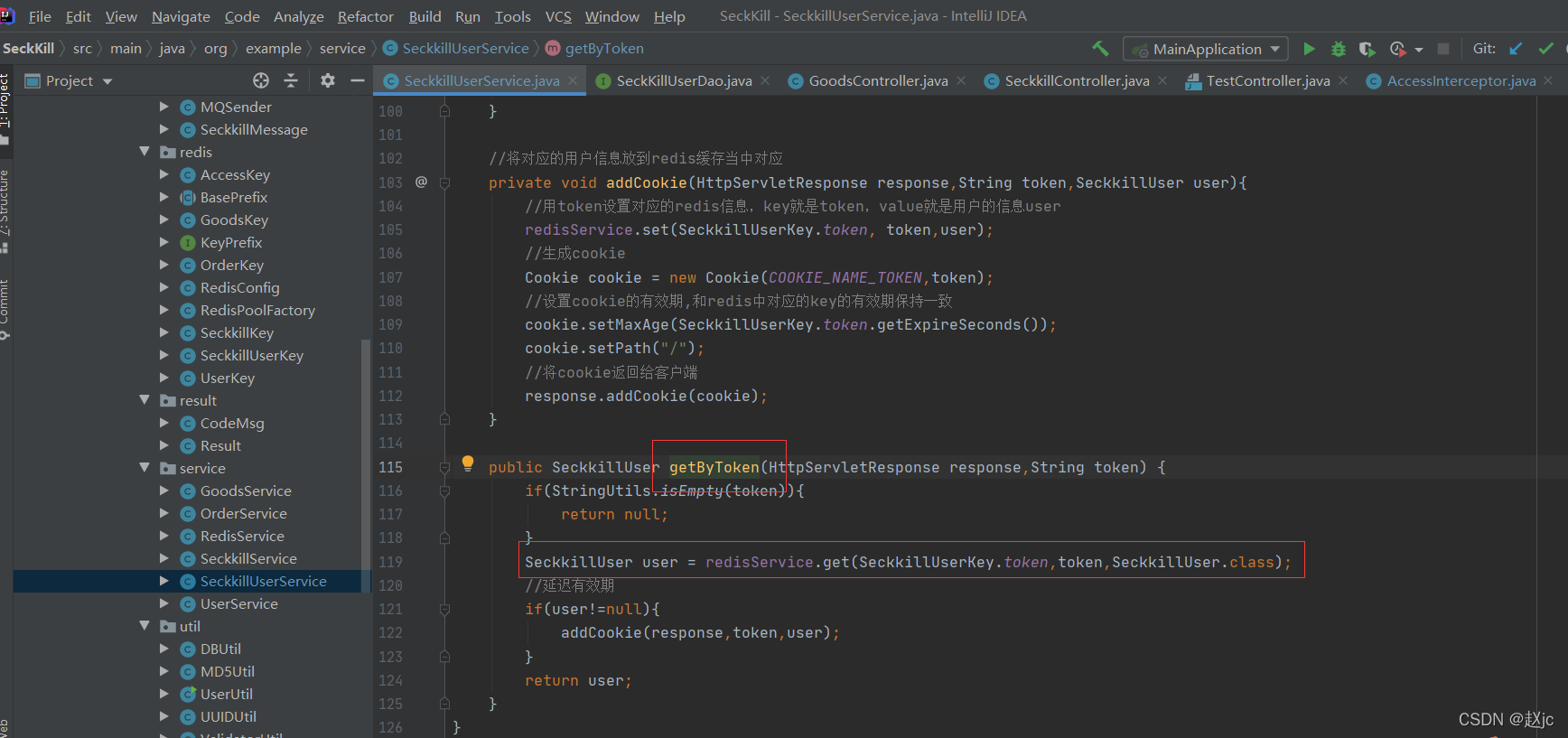The image size is (1568, 738).
Task: Select UUIDUtil in the project tree
Action: (228, 717)
